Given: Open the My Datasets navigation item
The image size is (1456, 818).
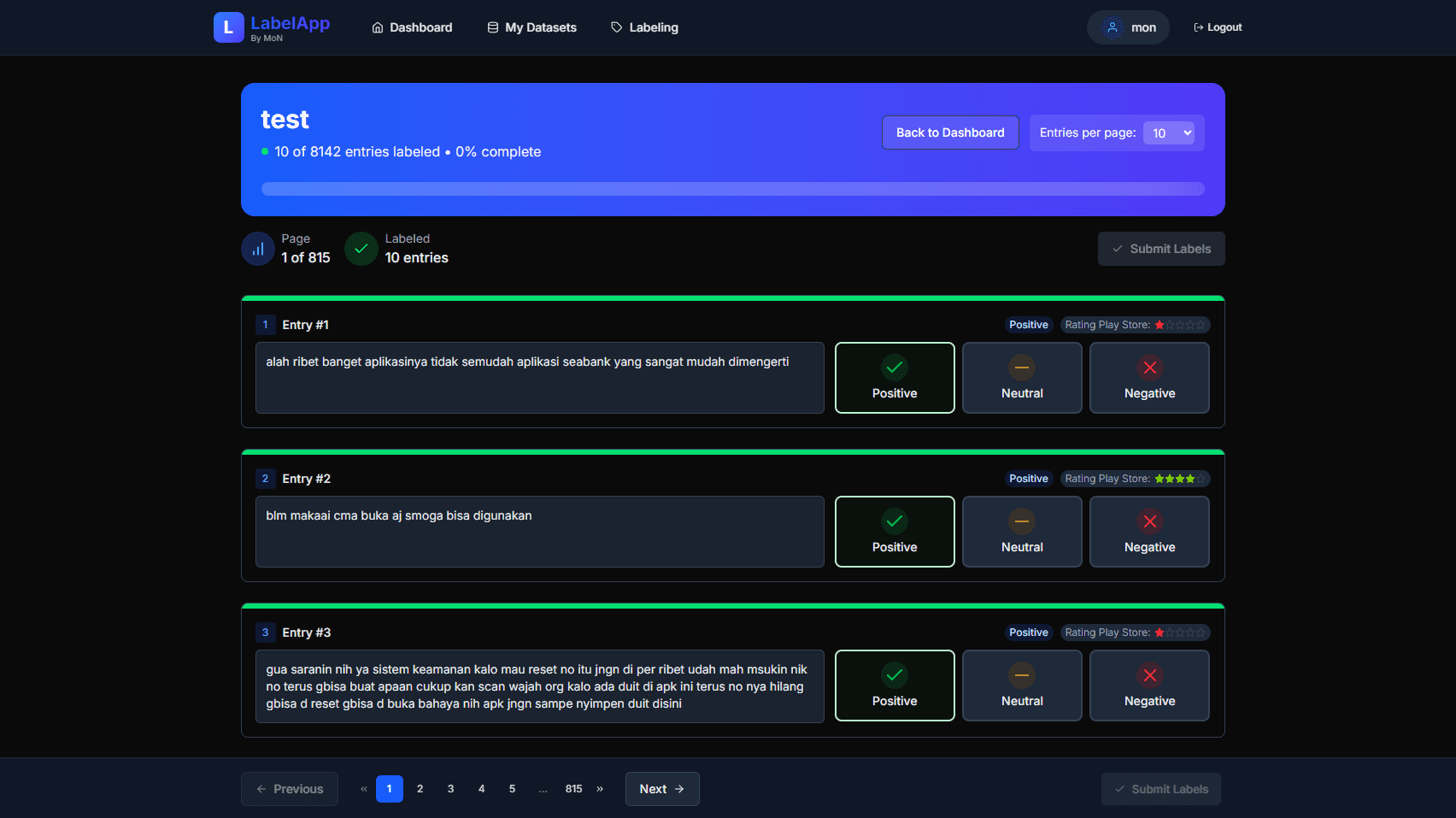Looking at the screenshot, I should [x=540, y=26].
